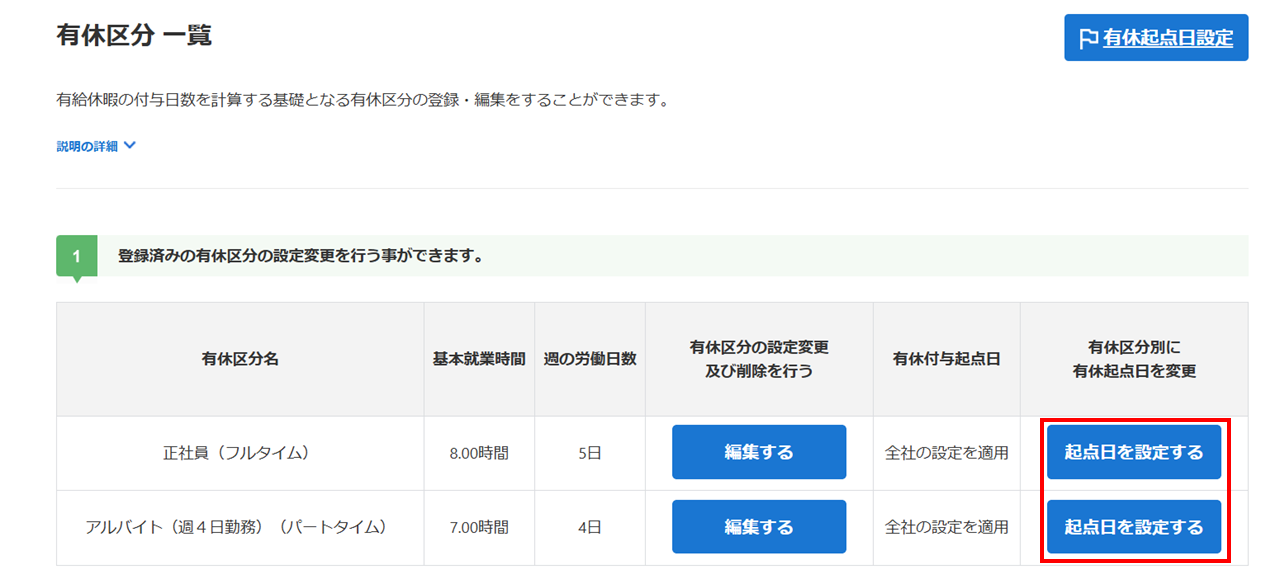
Task: Open the 有休起点日設定 button
Action: click(1156, 38)
